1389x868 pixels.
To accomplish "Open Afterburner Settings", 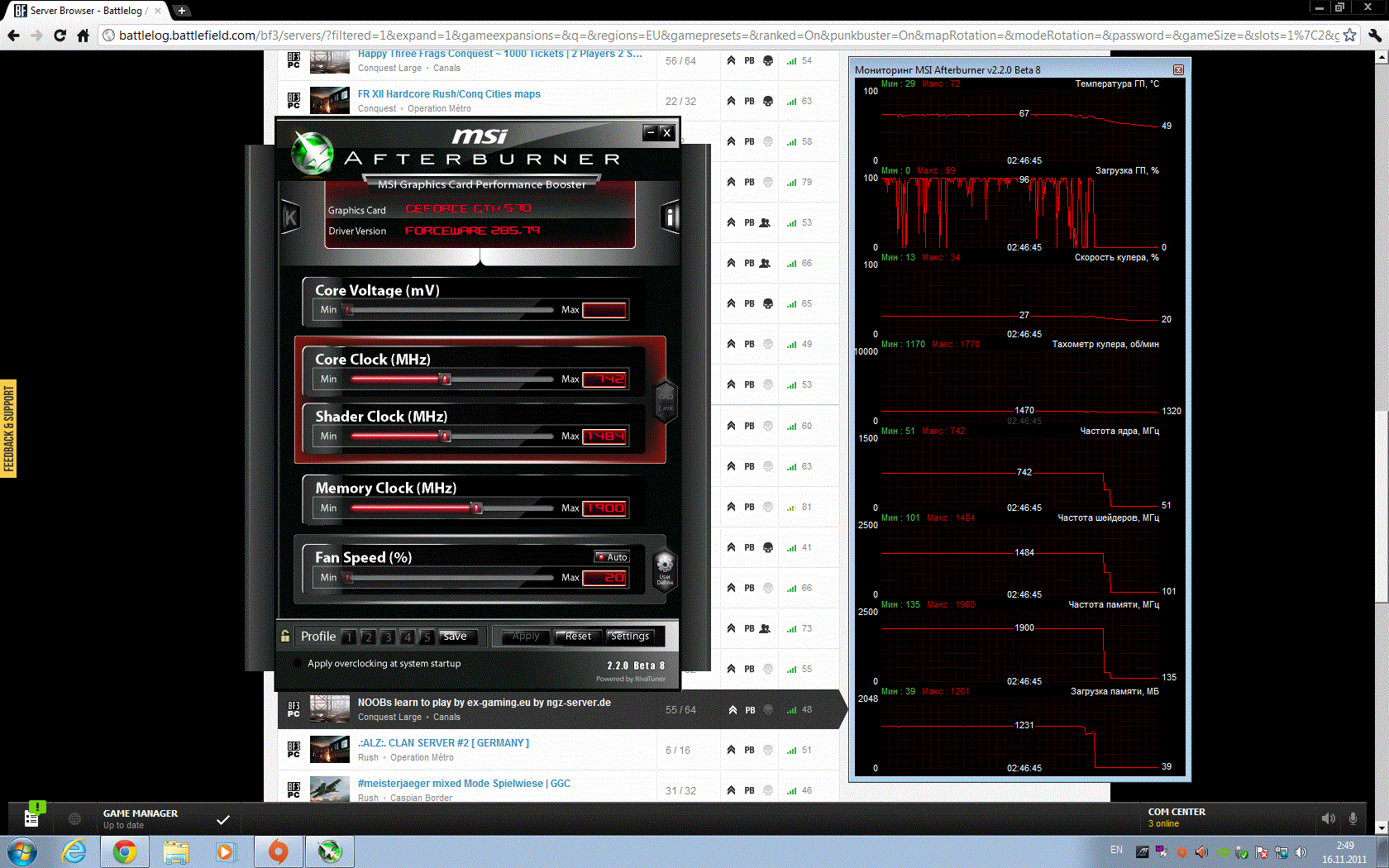I will pos(630,636).
